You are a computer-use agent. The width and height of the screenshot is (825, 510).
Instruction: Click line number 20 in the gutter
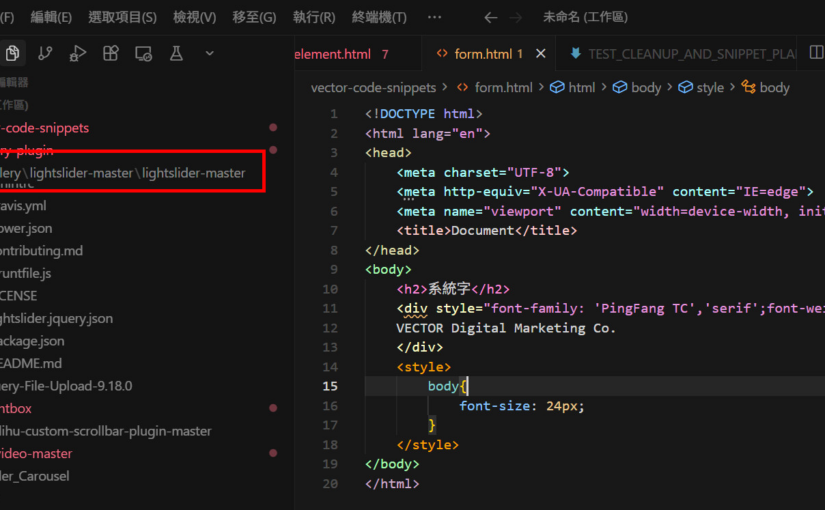pyautogui.click(x=330, y=484)
